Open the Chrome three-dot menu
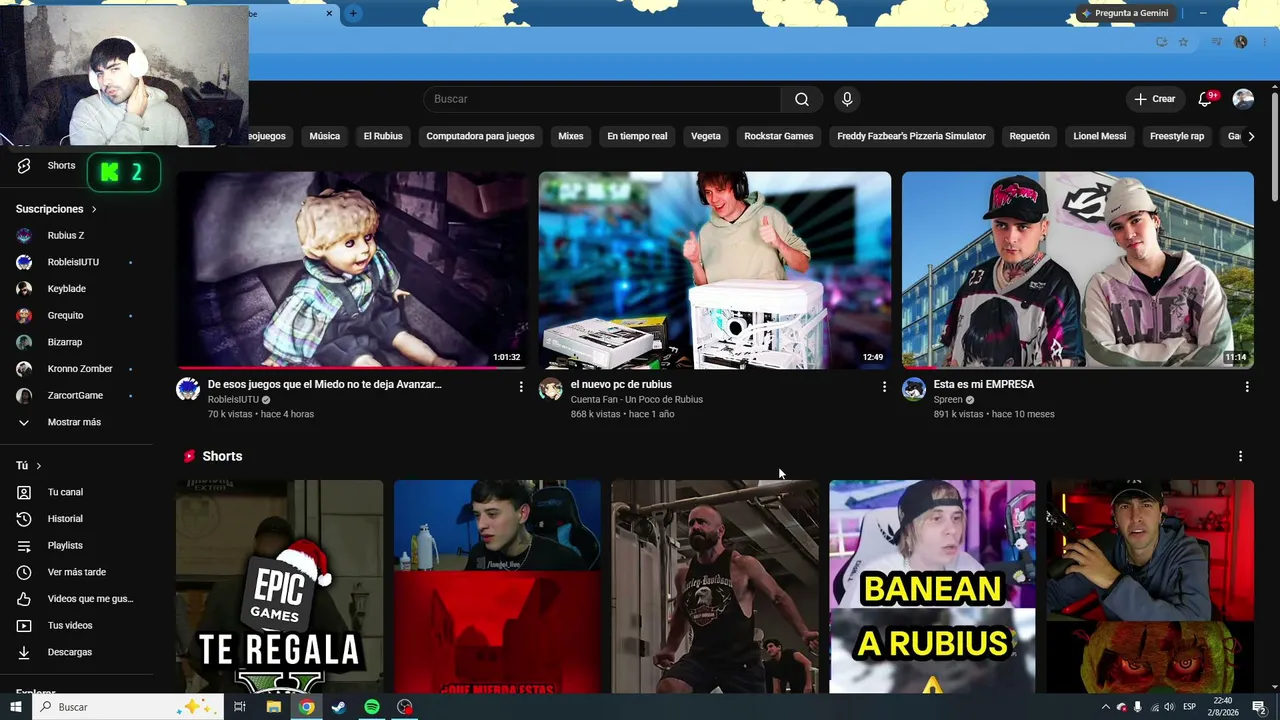 (x=1264, y=42)
